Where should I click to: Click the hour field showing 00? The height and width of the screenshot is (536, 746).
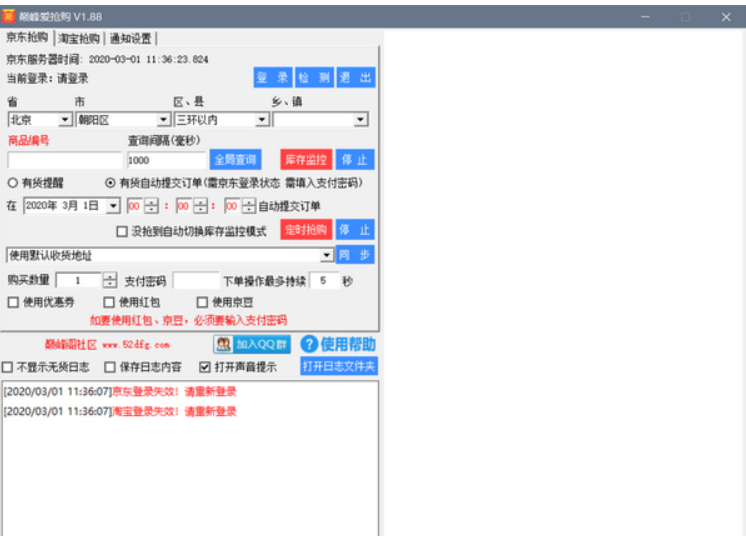click(136, 206)
